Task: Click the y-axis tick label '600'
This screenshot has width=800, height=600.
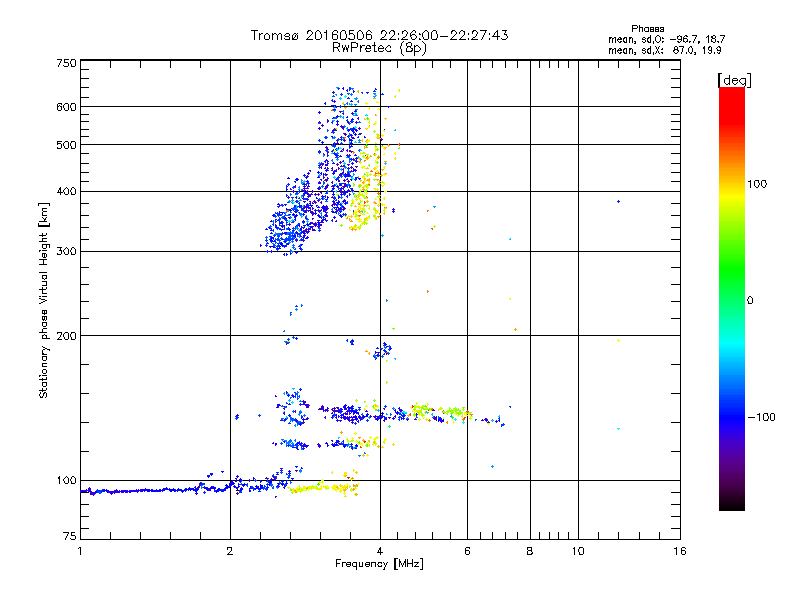Action: 66,107
